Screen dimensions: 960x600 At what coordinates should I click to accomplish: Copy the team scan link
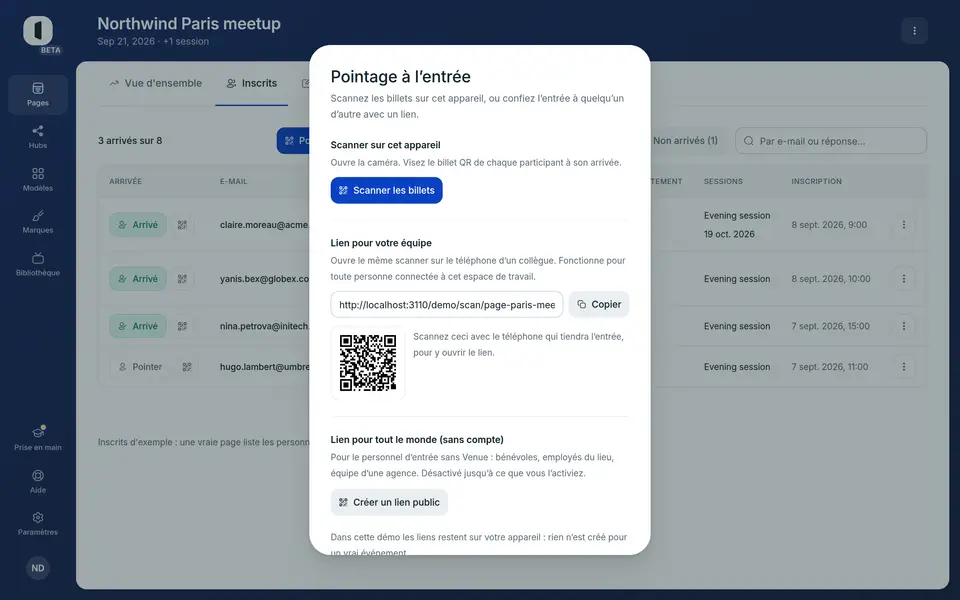pyautogui.click(x=599, y=304)
